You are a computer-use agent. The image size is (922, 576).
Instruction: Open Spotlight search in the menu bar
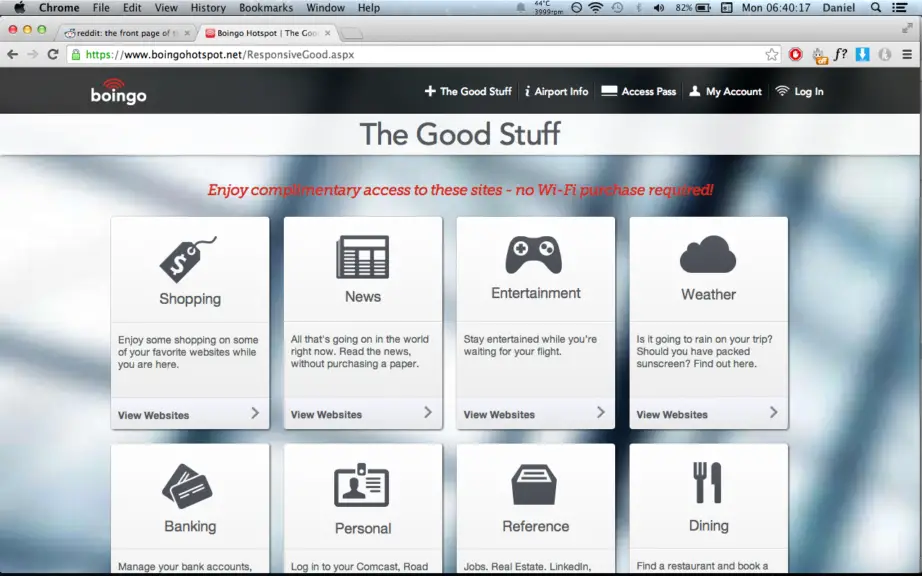coord(876,8)
